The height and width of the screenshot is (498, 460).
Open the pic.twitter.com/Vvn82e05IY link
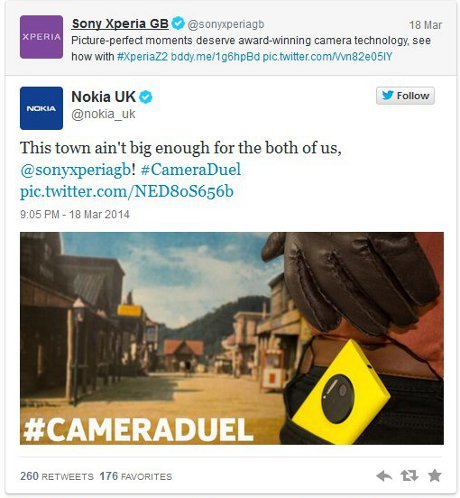tap(327, 56)
